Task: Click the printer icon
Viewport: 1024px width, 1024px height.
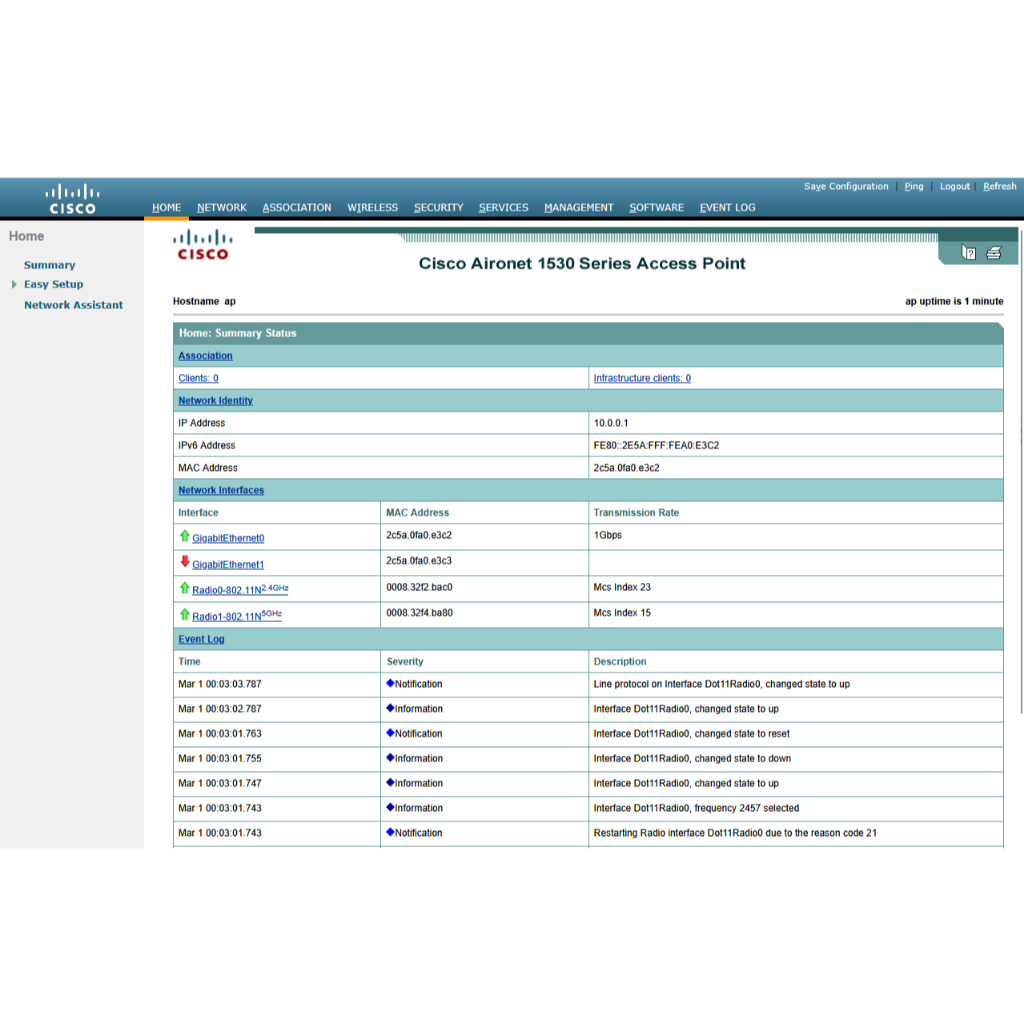Action: (x=993, y=253)
